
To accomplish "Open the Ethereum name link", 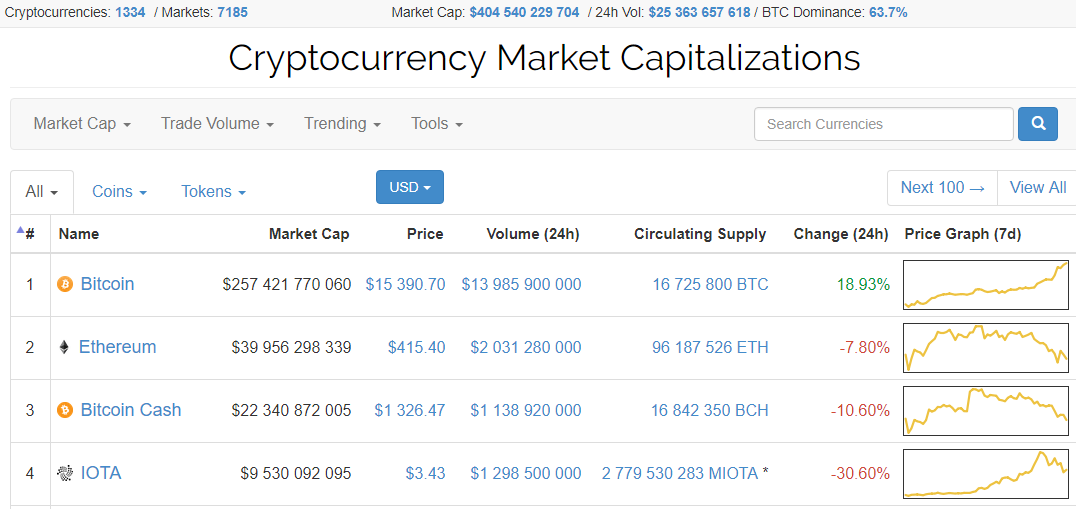I will coord(117,347).
